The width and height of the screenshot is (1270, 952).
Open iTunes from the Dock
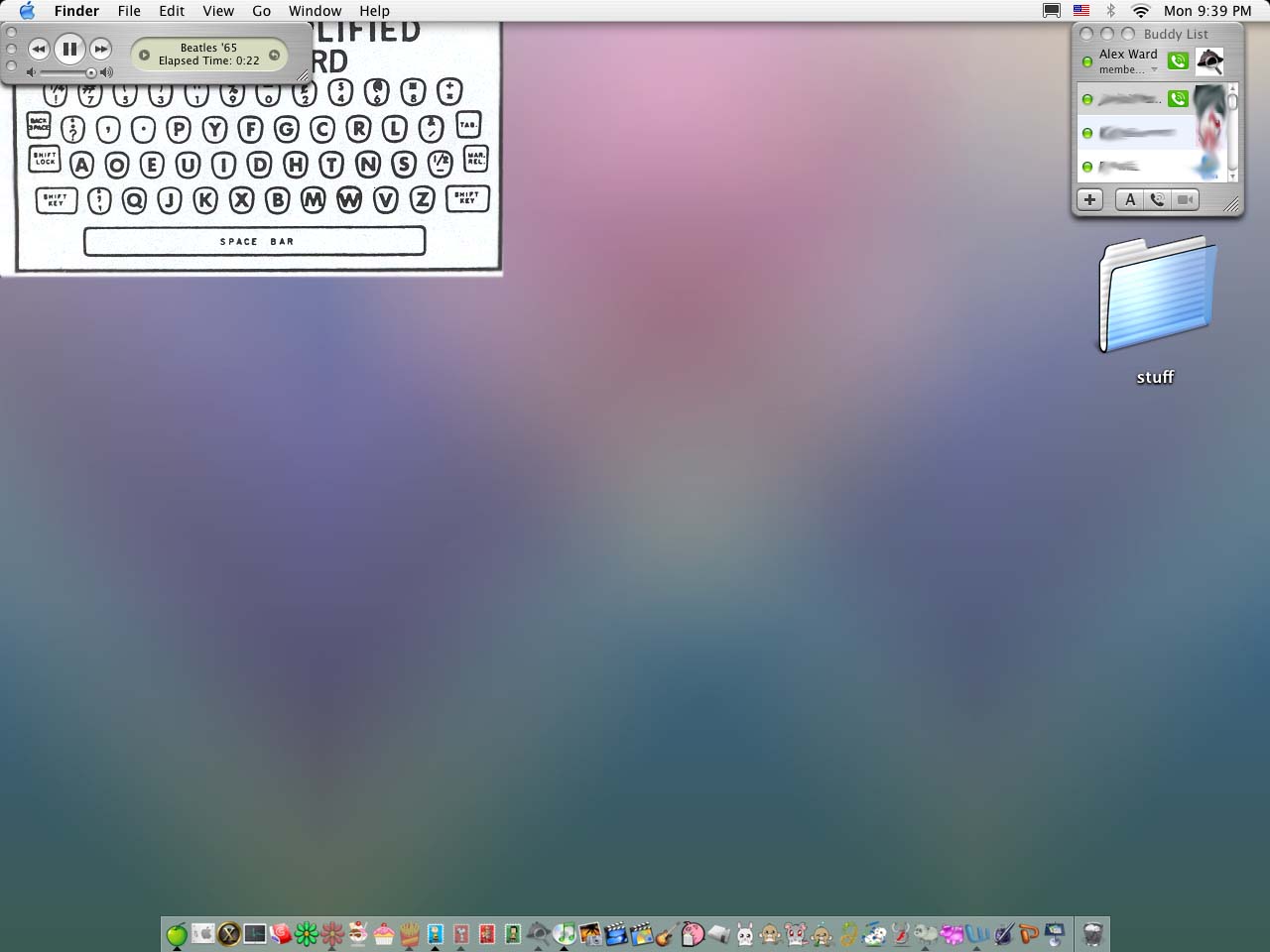click(x=565, y=934)
